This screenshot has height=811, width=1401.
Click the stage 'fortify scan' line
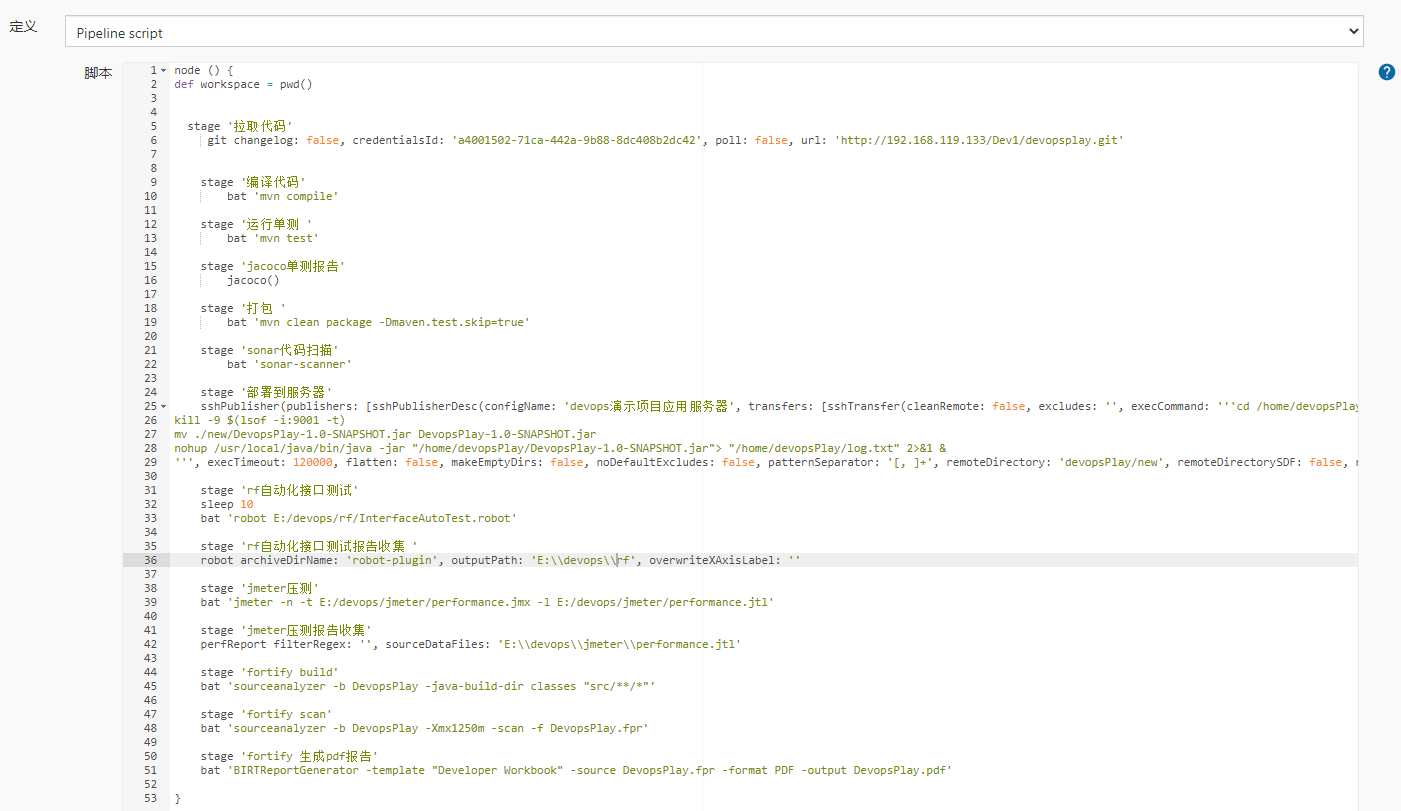266,714
